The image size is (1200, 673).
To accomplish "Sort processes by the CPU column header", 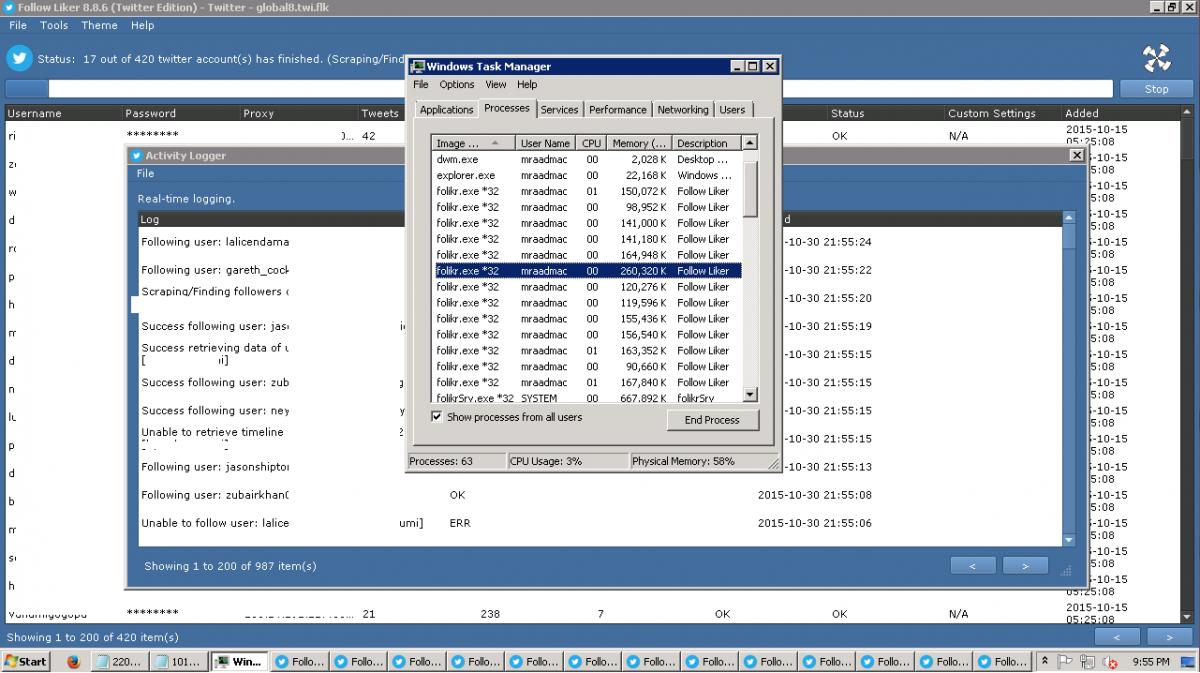I will tap(591, 143).
